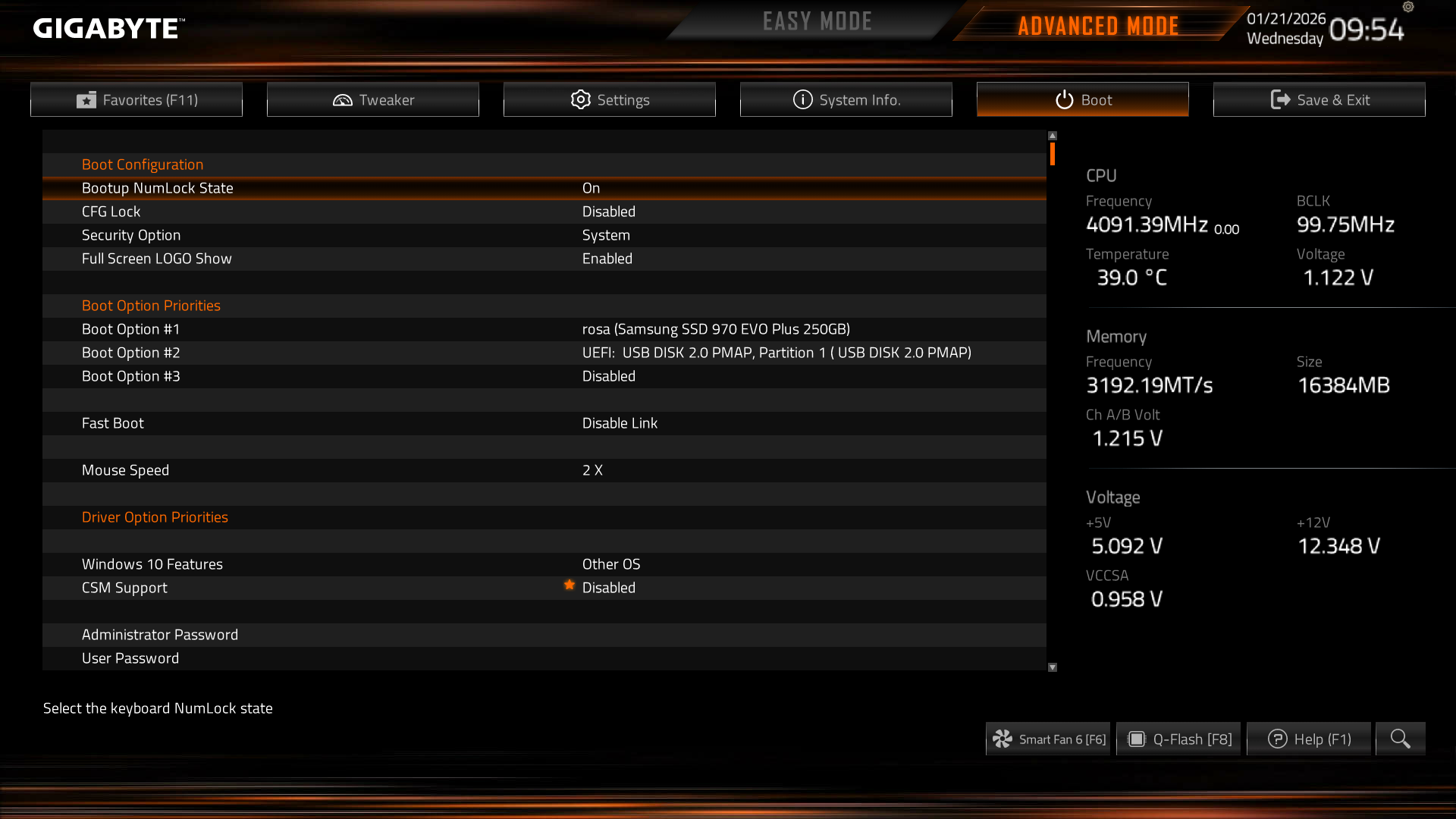Switch to the Tweaker tab

point(373,99)
